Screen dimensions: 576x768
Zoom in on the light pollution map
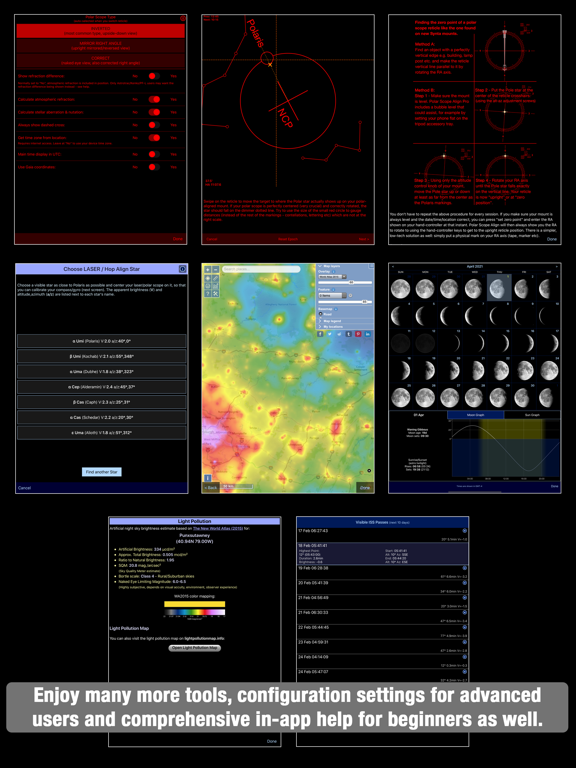point(208,269)
